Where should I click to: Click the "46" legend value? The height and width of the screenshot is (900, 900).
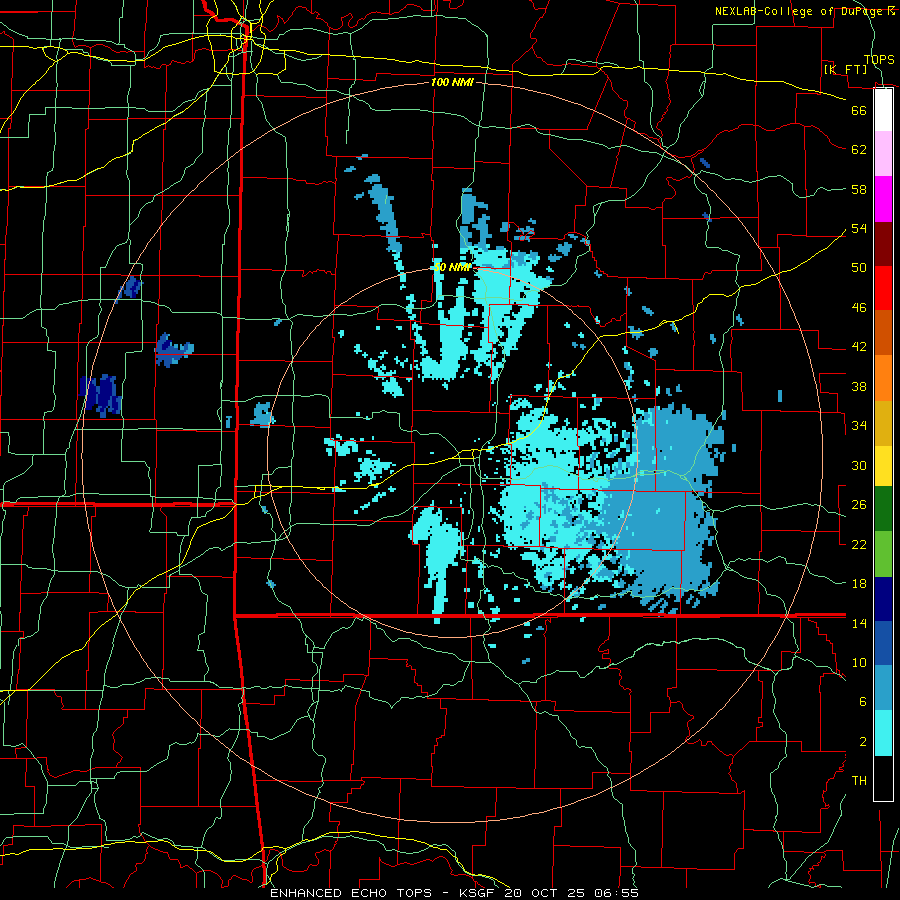(x=859, y=308)
